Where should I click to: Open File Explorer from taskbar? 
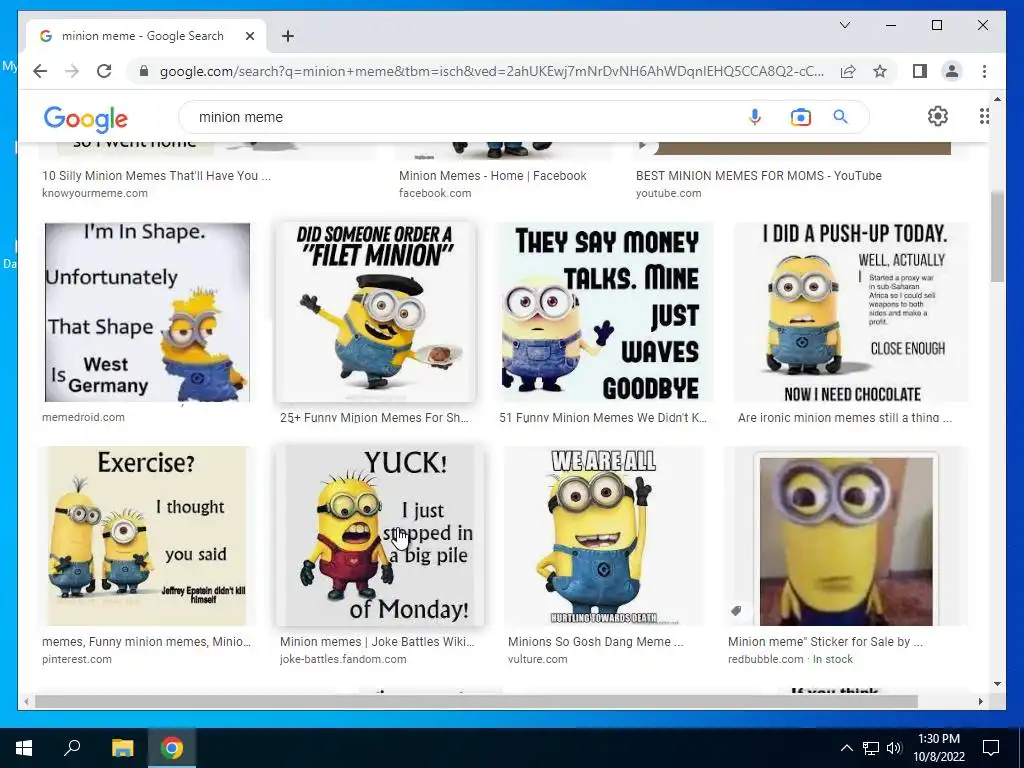[x=122, y=748]
